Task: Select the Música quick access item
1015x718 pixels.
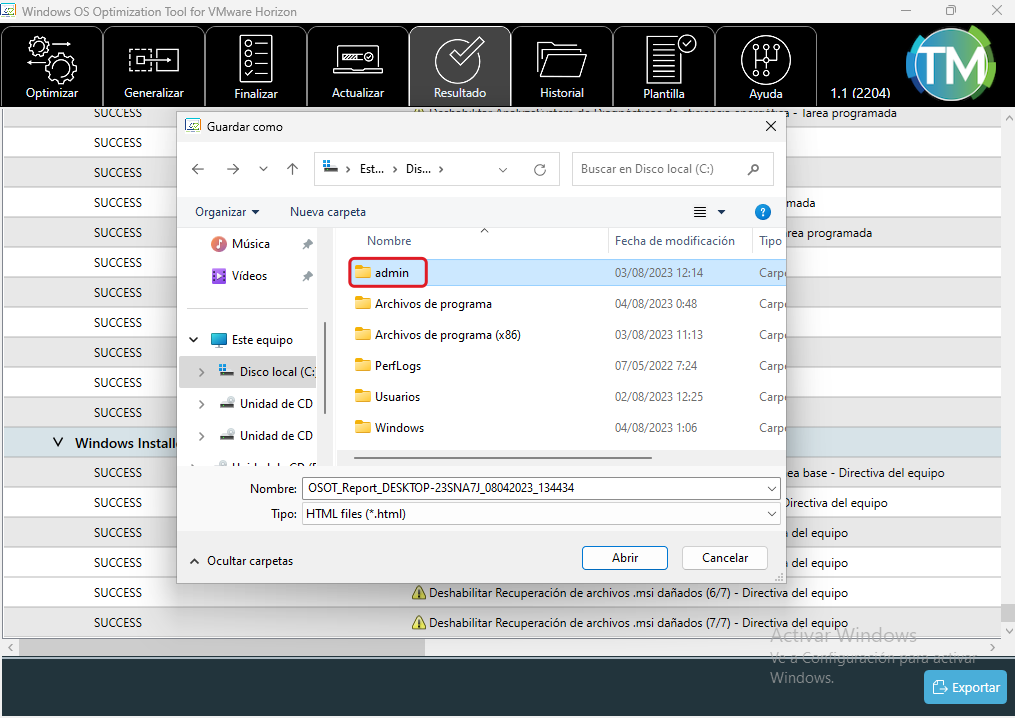Action: point(250,244)
